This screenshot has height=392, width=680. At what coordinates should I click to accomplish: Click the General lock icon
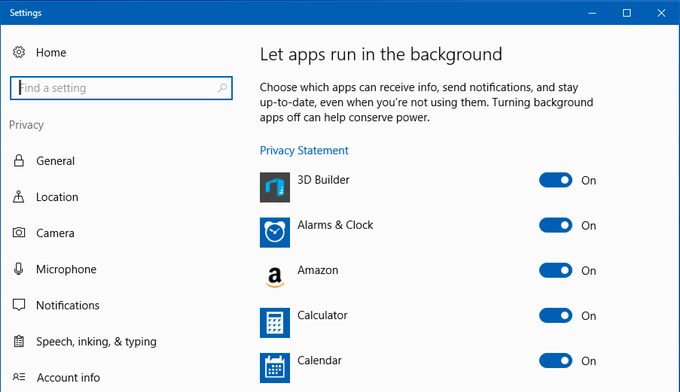[x=19, y=160]
